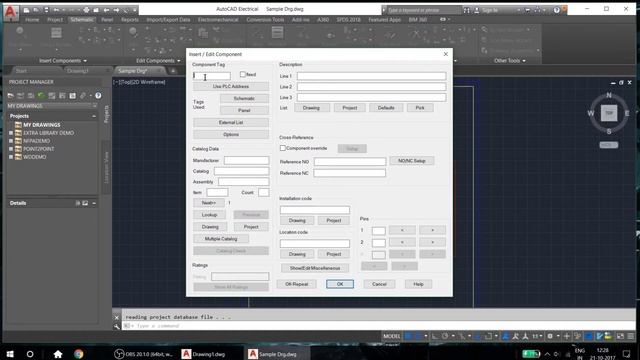Click the Cancel button in the dialog
640x360 pixels.
tap(379, 284)
